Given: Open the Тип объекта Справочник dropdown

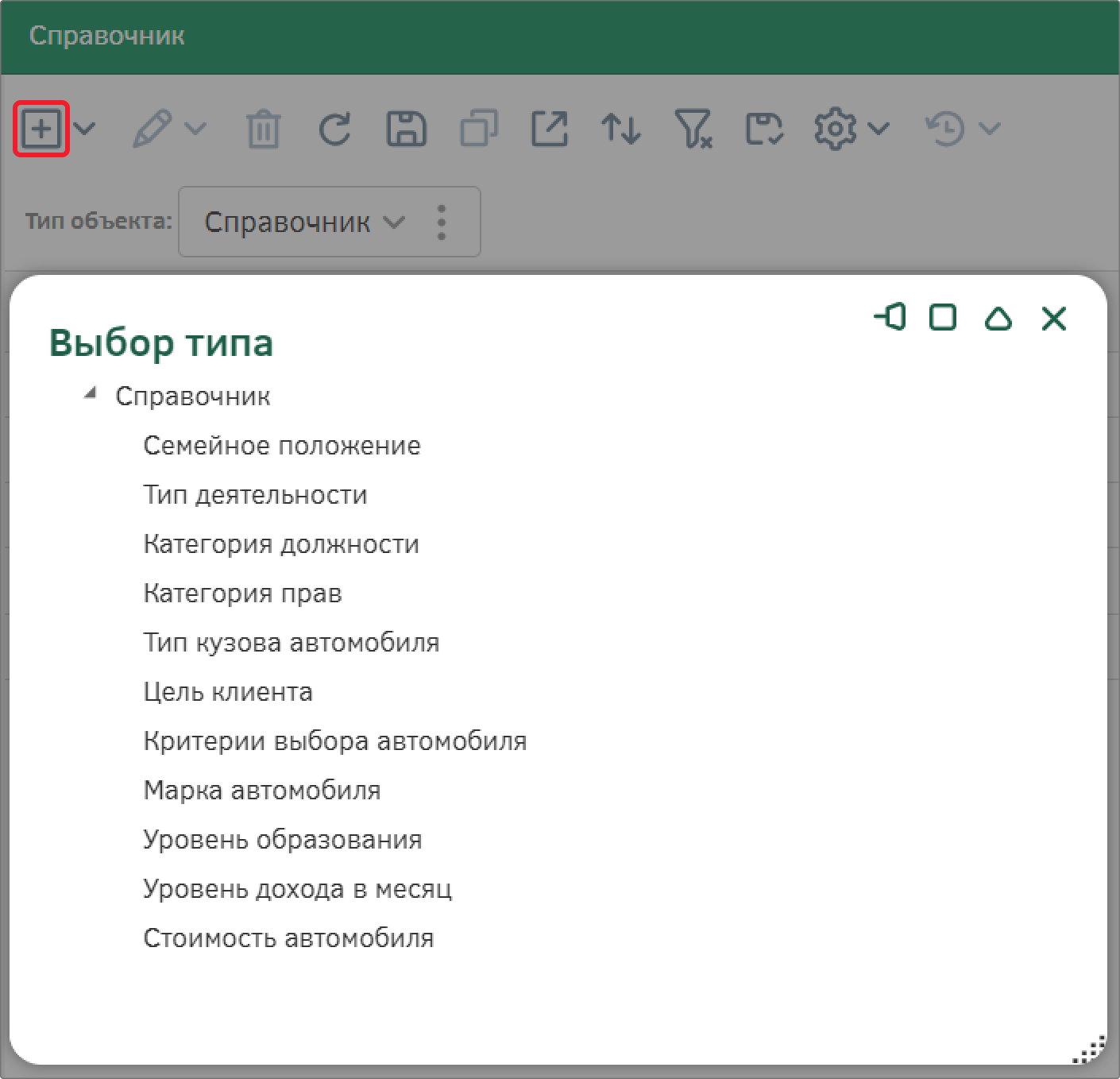Looking at the screenshot, I should [305, 222].
